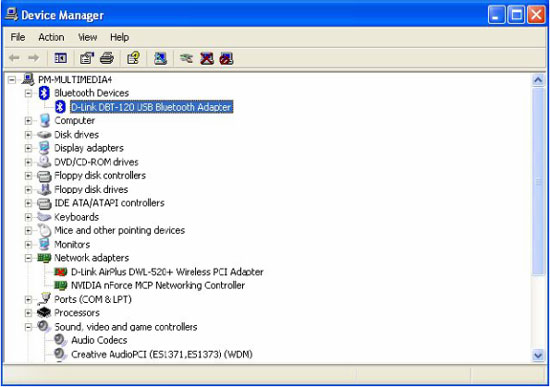Click the Properties toolbar icon
550x387 pixels.
[87, 58]
